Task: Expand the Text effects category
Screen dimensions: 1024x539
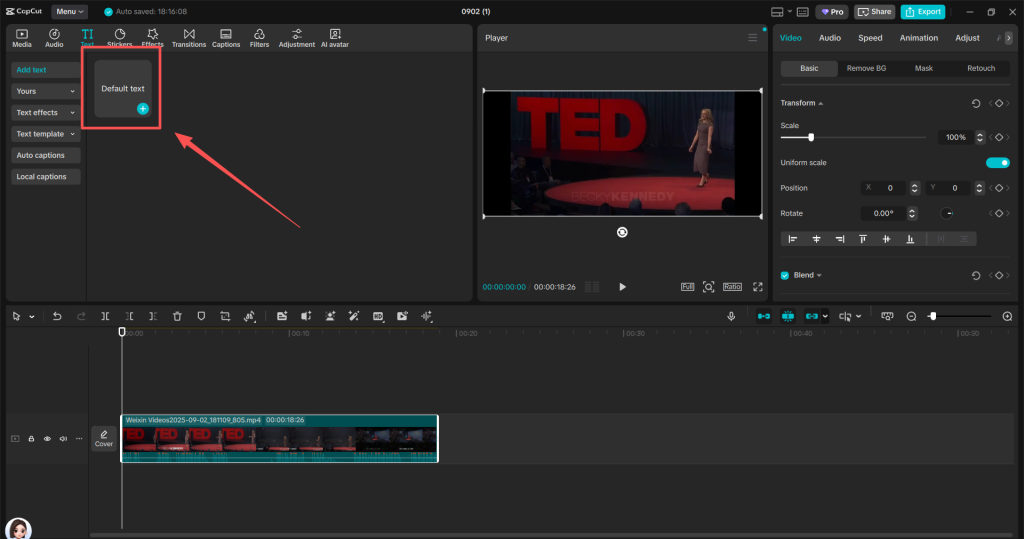Action: pyautogui.click(x=45, y=113)
